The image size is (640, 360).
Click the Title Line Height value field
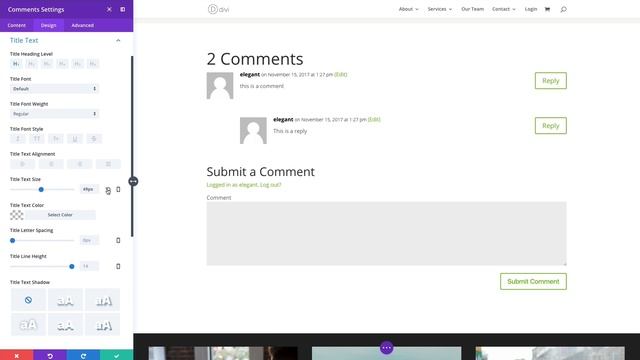[x=89, y=267]
